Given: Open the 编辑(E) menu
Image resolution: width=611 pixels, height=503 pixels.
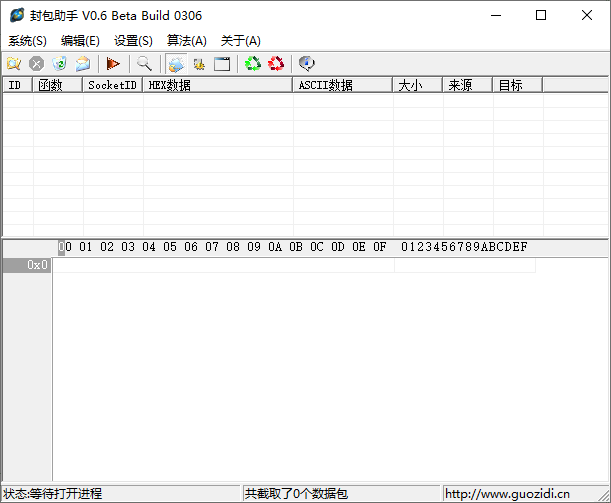Looking at the screenshot, I should [x=80, y=41].
